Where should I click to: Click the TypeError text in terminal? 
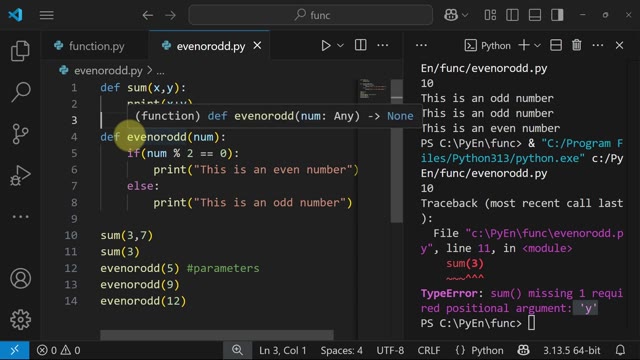click(449, 293)
